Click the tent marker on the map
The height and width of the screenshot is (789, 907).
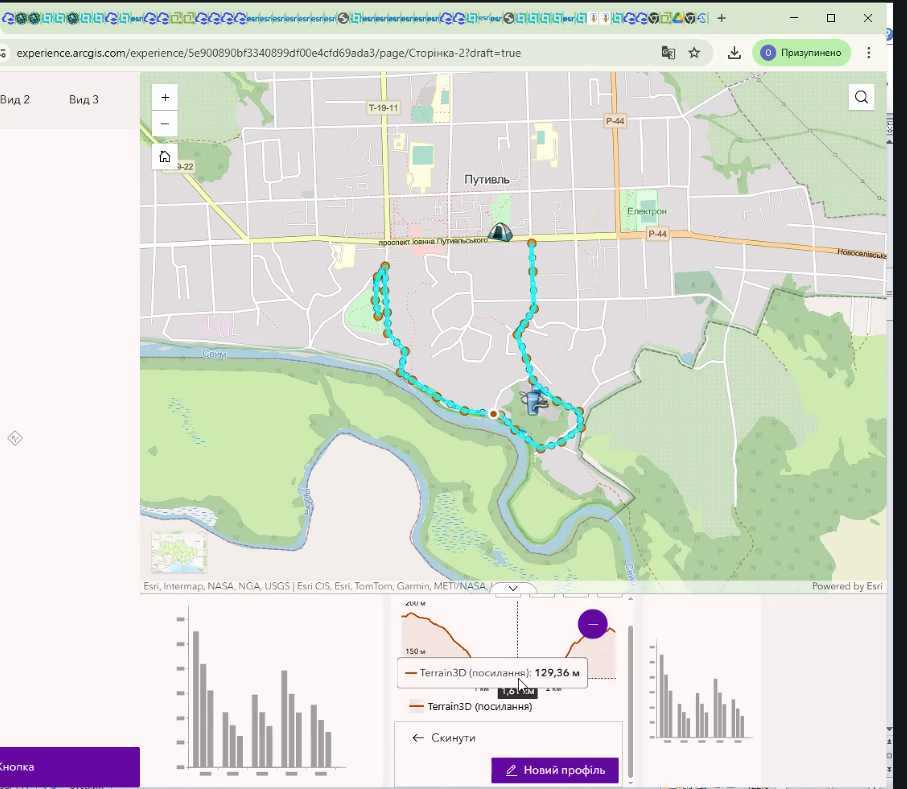click(x=499, y=232)
